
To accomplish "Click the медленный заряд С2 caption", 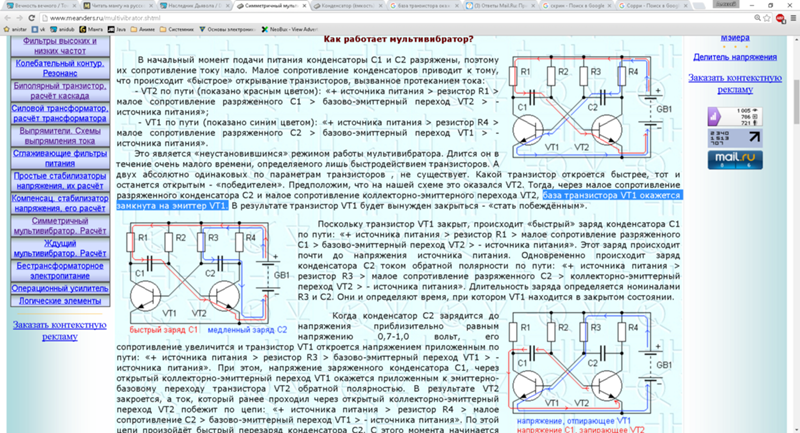I will pos(247,330).
